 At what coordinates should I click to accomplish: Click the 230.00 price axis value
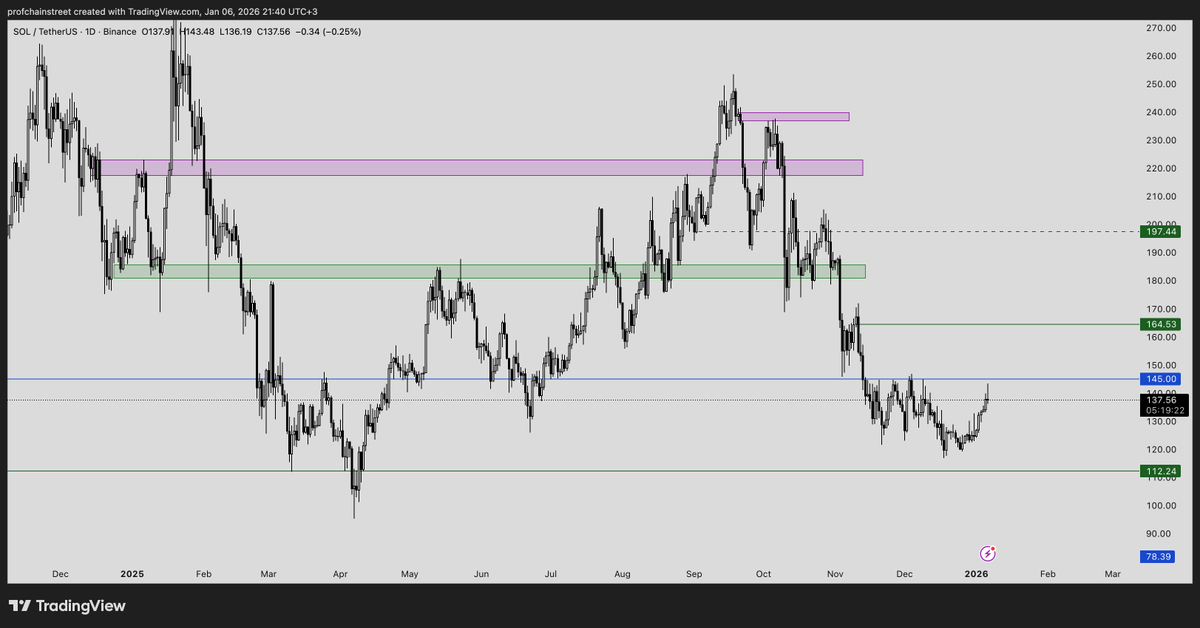tap(1161, 141)
